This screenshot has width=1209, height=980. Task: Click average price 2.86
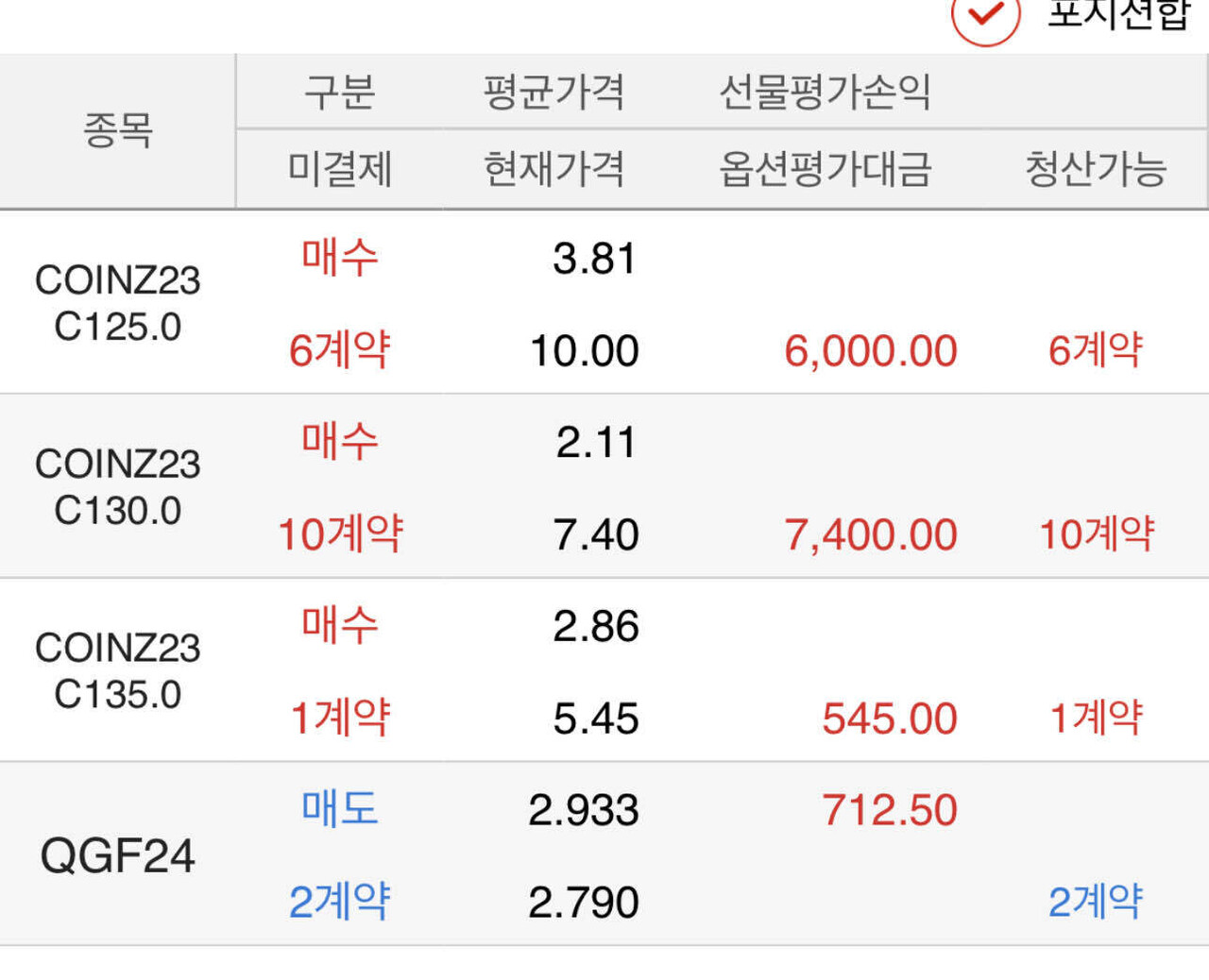tap(596, 627)
